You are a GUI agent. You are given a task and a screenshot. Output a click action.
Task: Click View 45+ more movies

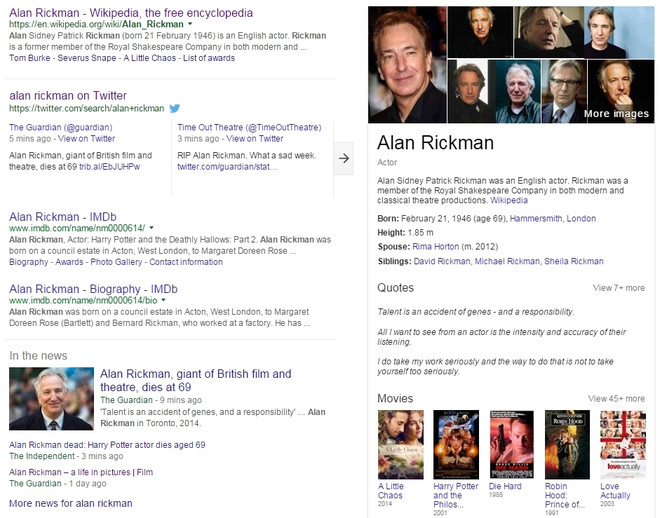(x=616, y=398)
